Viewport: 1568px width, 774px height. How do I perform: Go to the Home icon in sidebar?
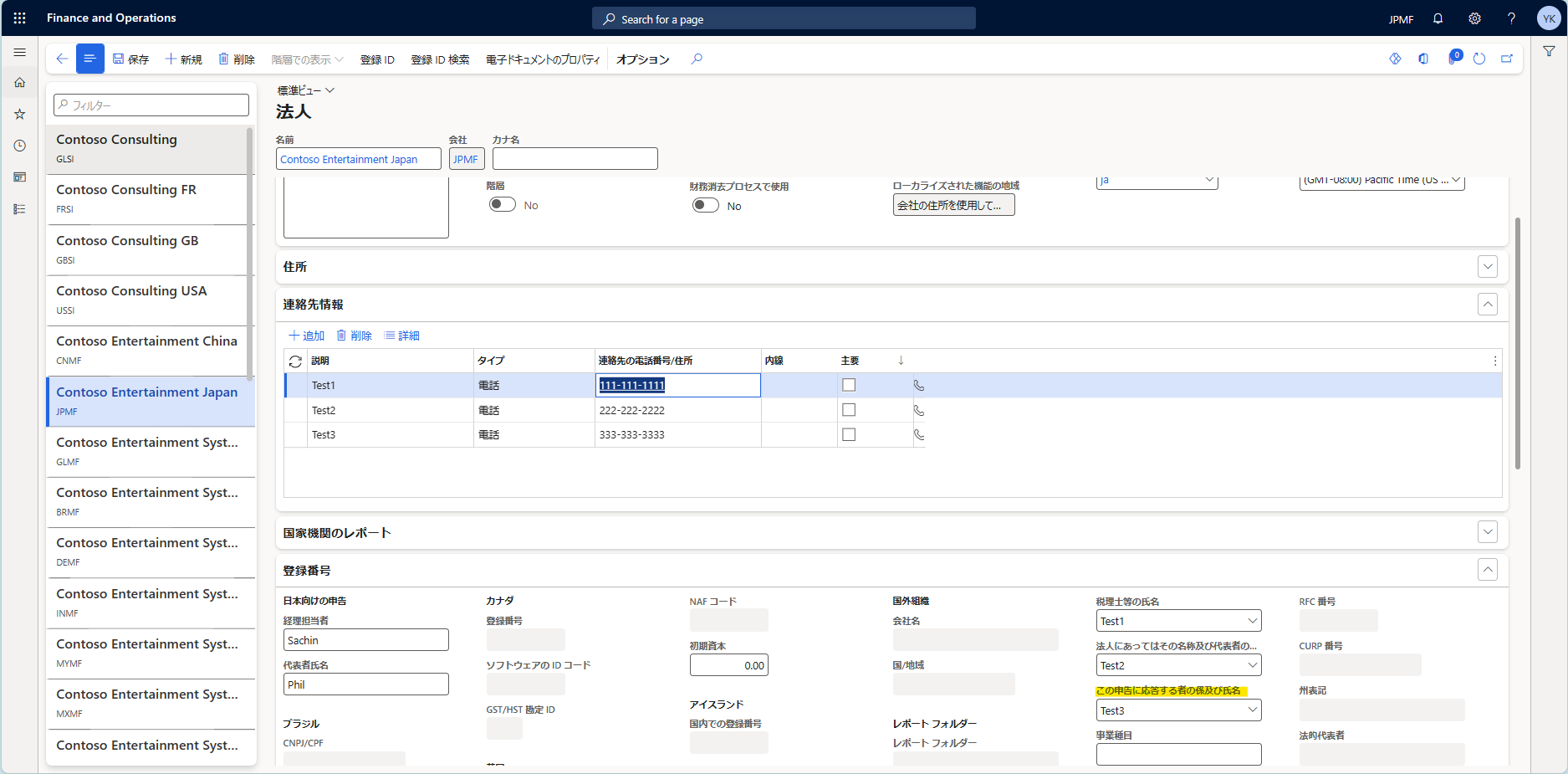coord(19,82)
